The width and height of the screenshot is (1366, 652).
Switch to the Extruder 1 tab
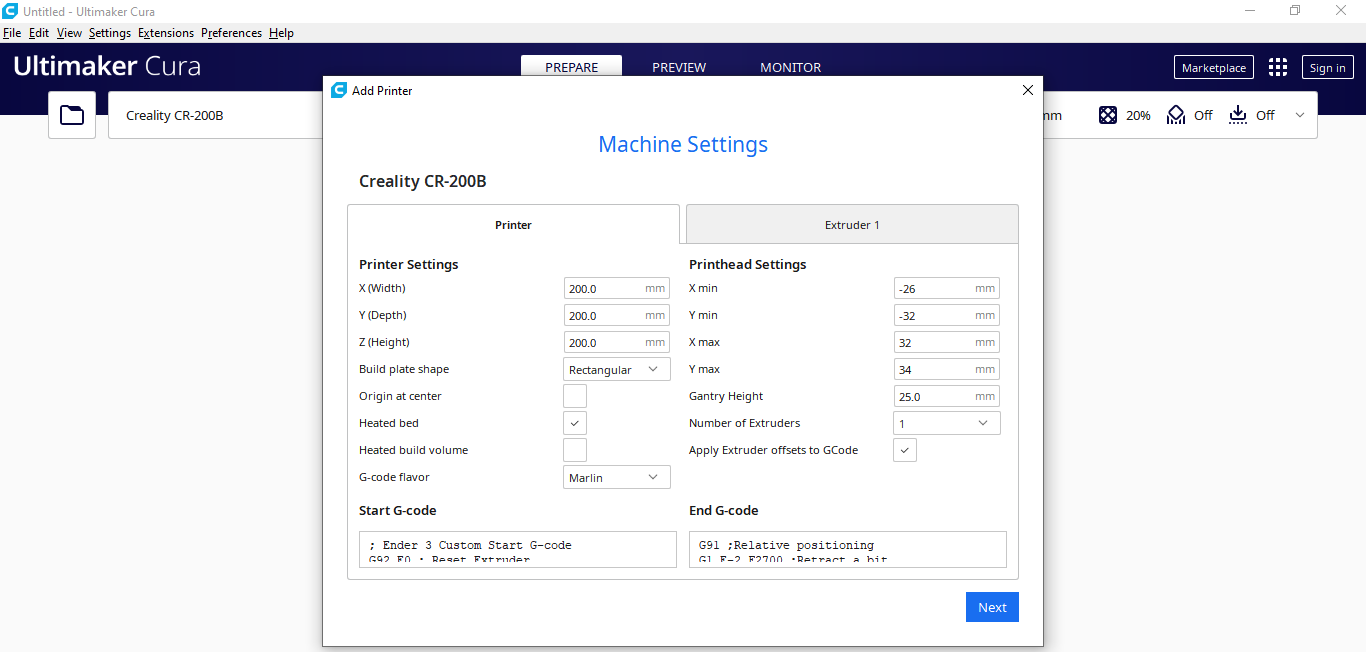pyautogui.click(x=851, y=225)
